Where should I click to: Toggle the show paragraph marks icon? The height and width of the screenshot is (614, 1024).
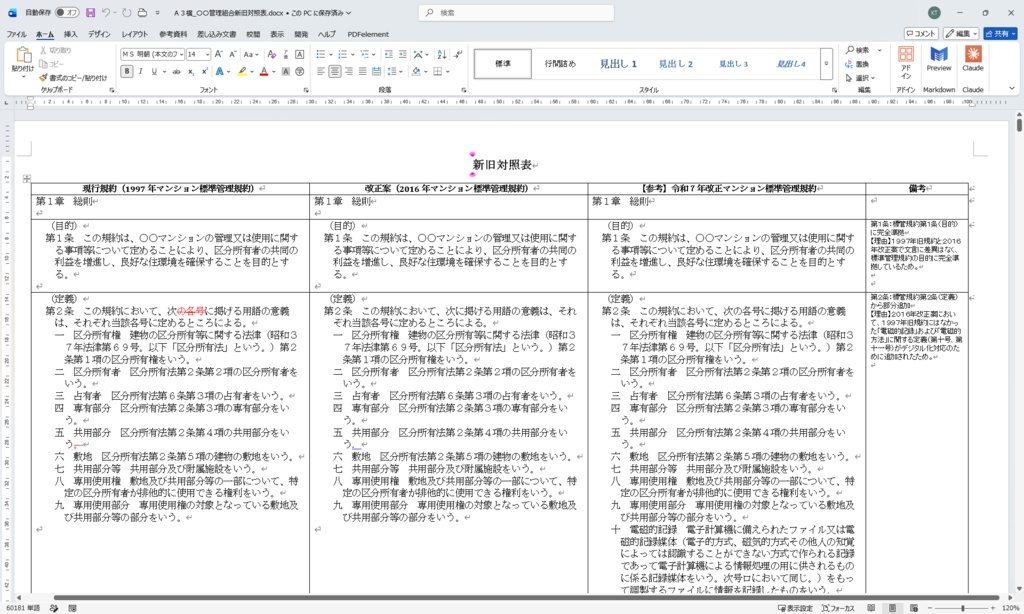click(x=458, y=54)
